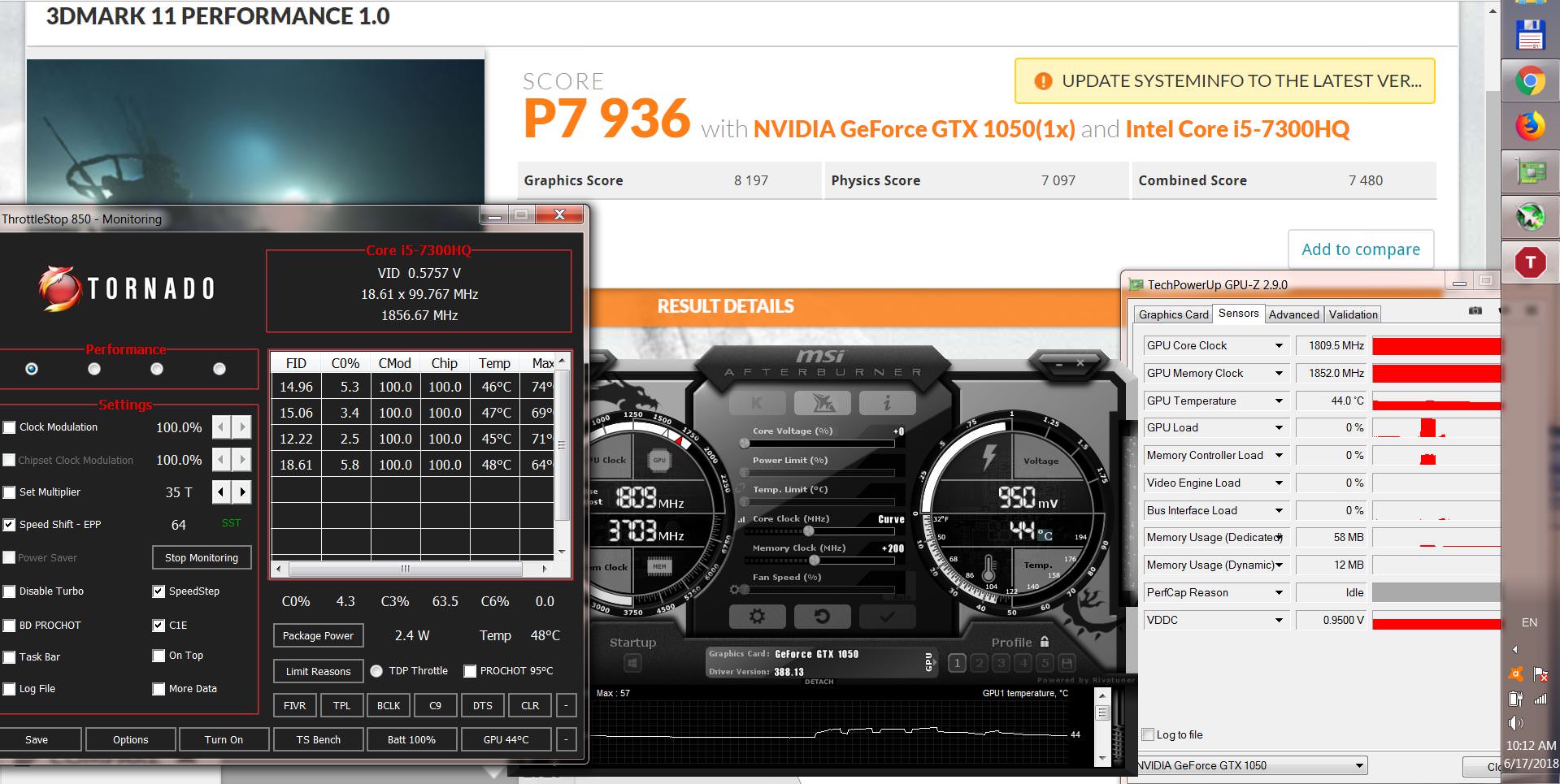Open ThrottleStop TS Bench
This screenshot has height=784, width=1560.
[319, 740]
